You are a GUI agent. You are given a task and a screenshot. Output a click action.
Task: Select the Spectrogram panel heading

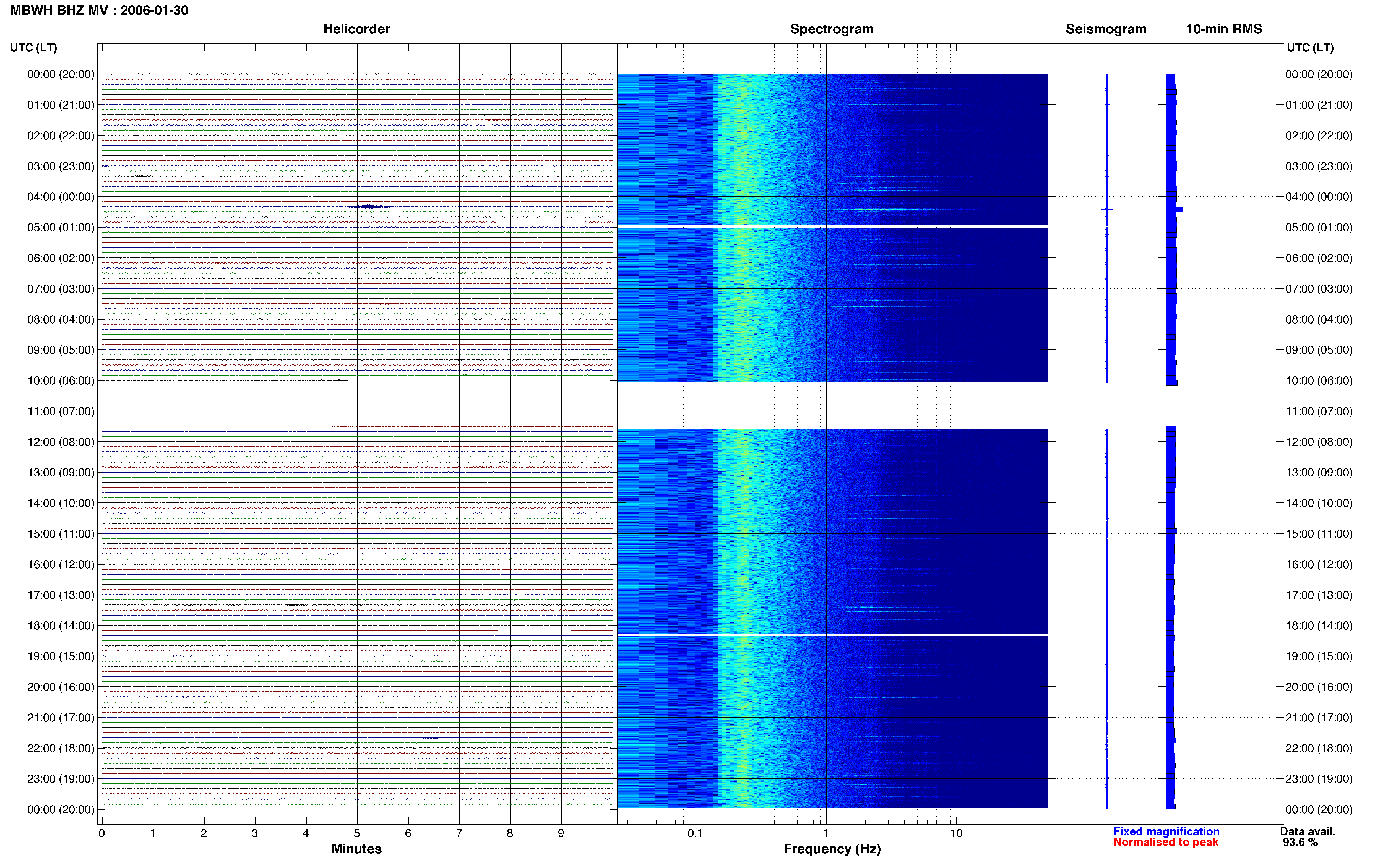click(x=832, y=29)
